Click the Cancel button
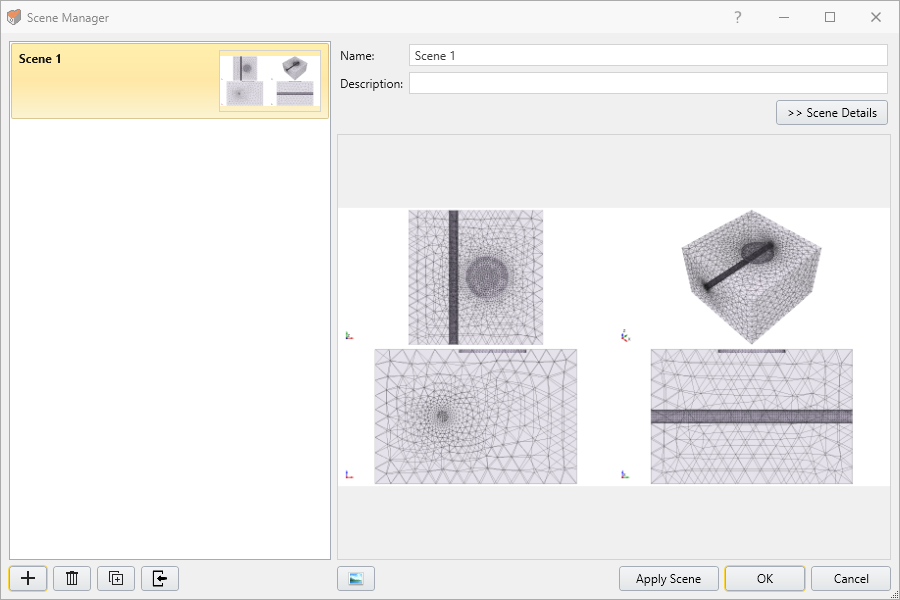Image resolution: width=900 pixels, height=600 pixels. click(x=851, y=578)
